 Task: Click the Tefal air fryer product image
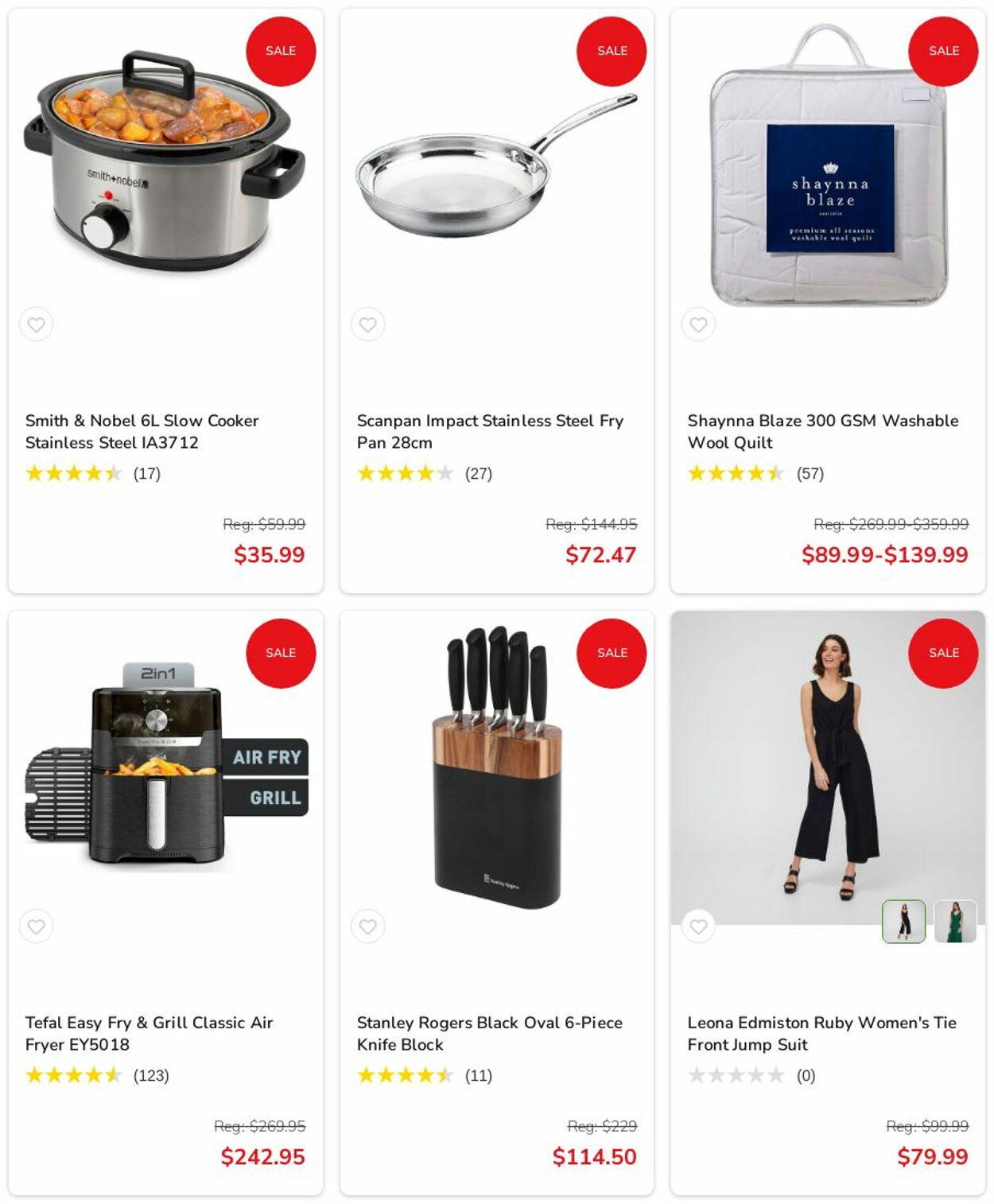(x=165, y=765)
